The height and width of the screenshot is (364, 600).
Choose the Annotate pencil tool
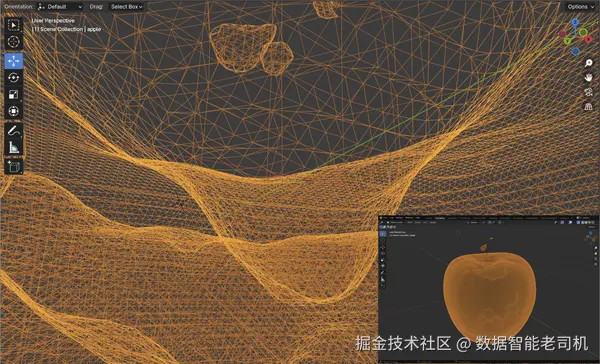[x=14, y=131]
